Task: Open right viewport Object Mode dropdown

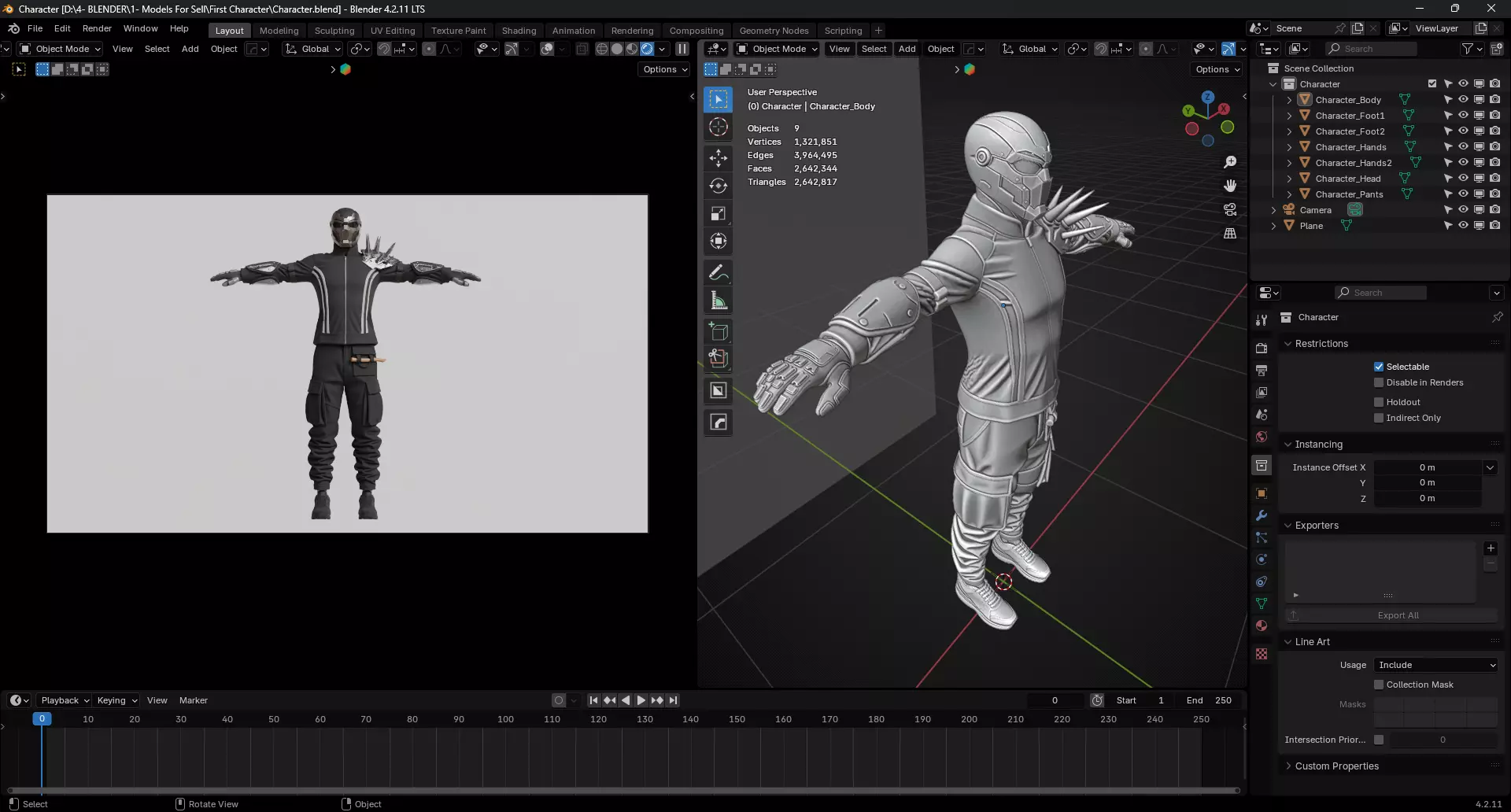Action: point(777,49)
